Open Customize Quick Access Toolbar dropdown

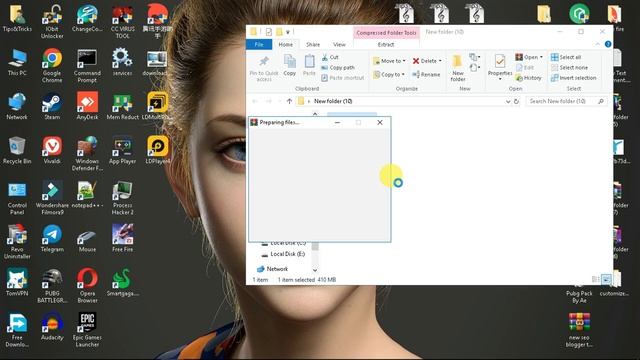(288, 32)
